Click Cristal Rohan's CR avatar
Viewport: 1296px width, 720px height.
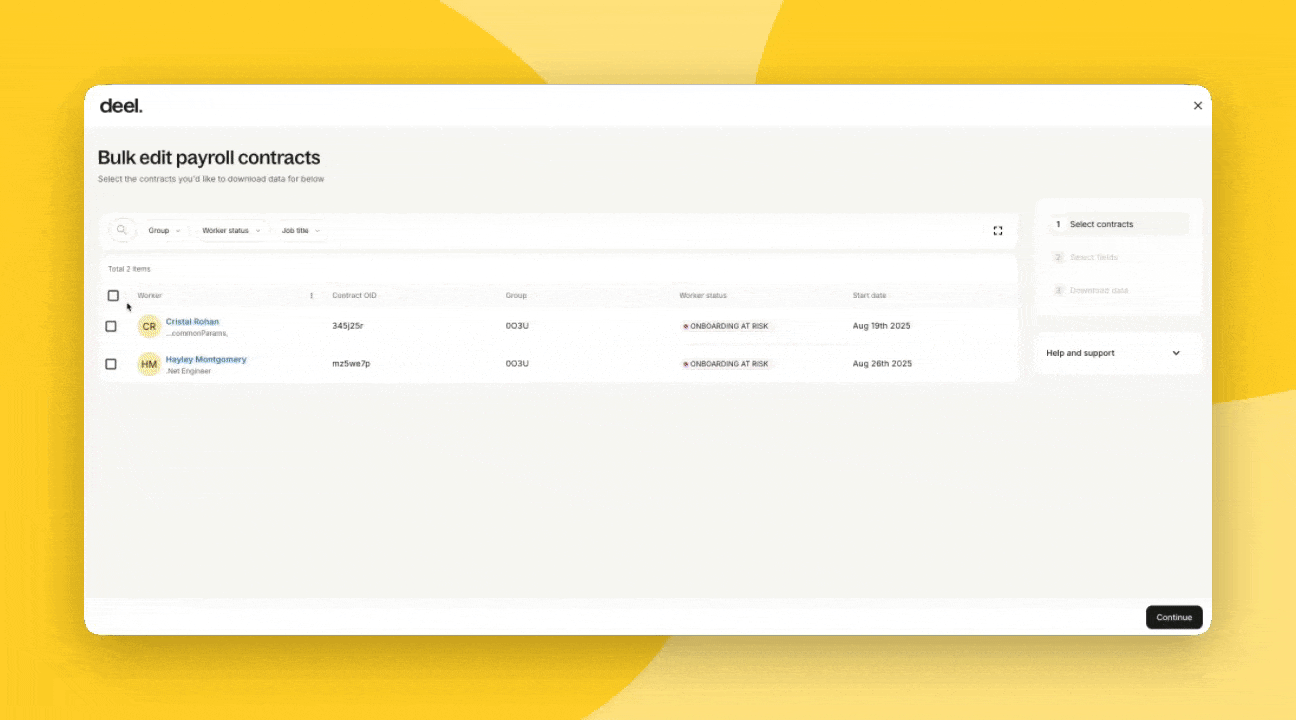[x=149, y=327]
